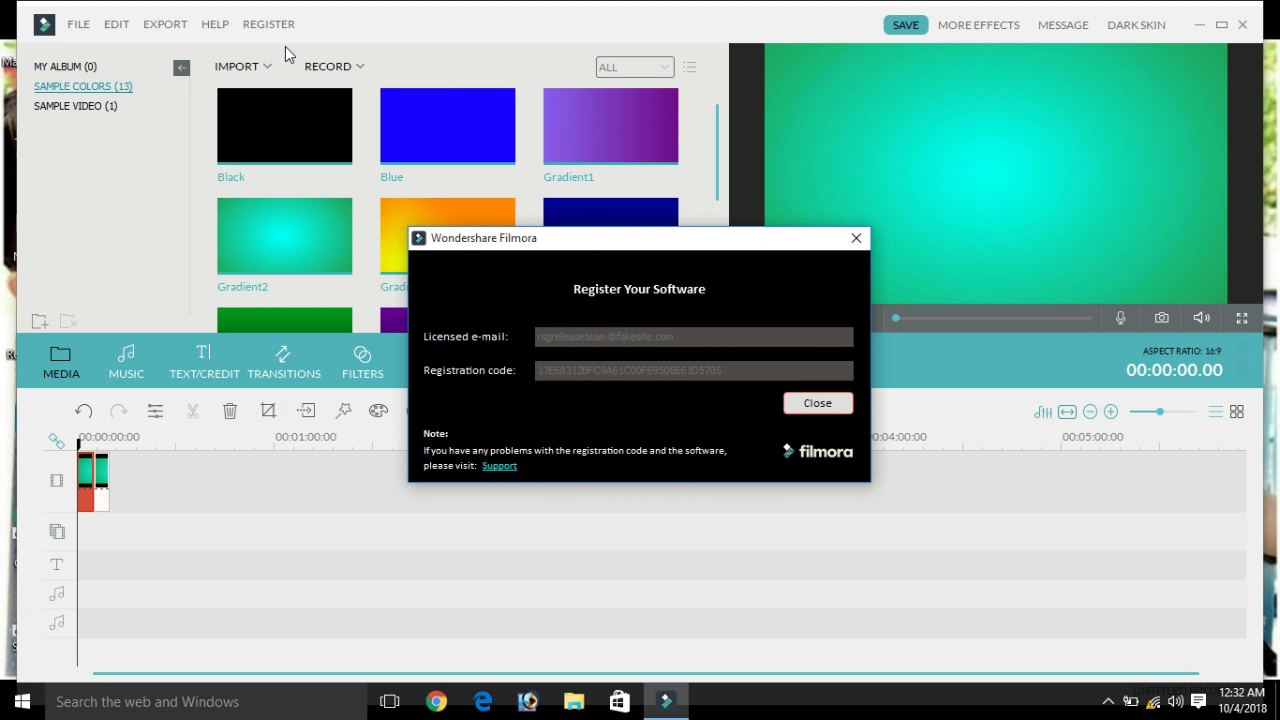The height and width of the screenshot is (720, 1280).
Task: Switch to the FILTERS tab
Action: (362, 362)
